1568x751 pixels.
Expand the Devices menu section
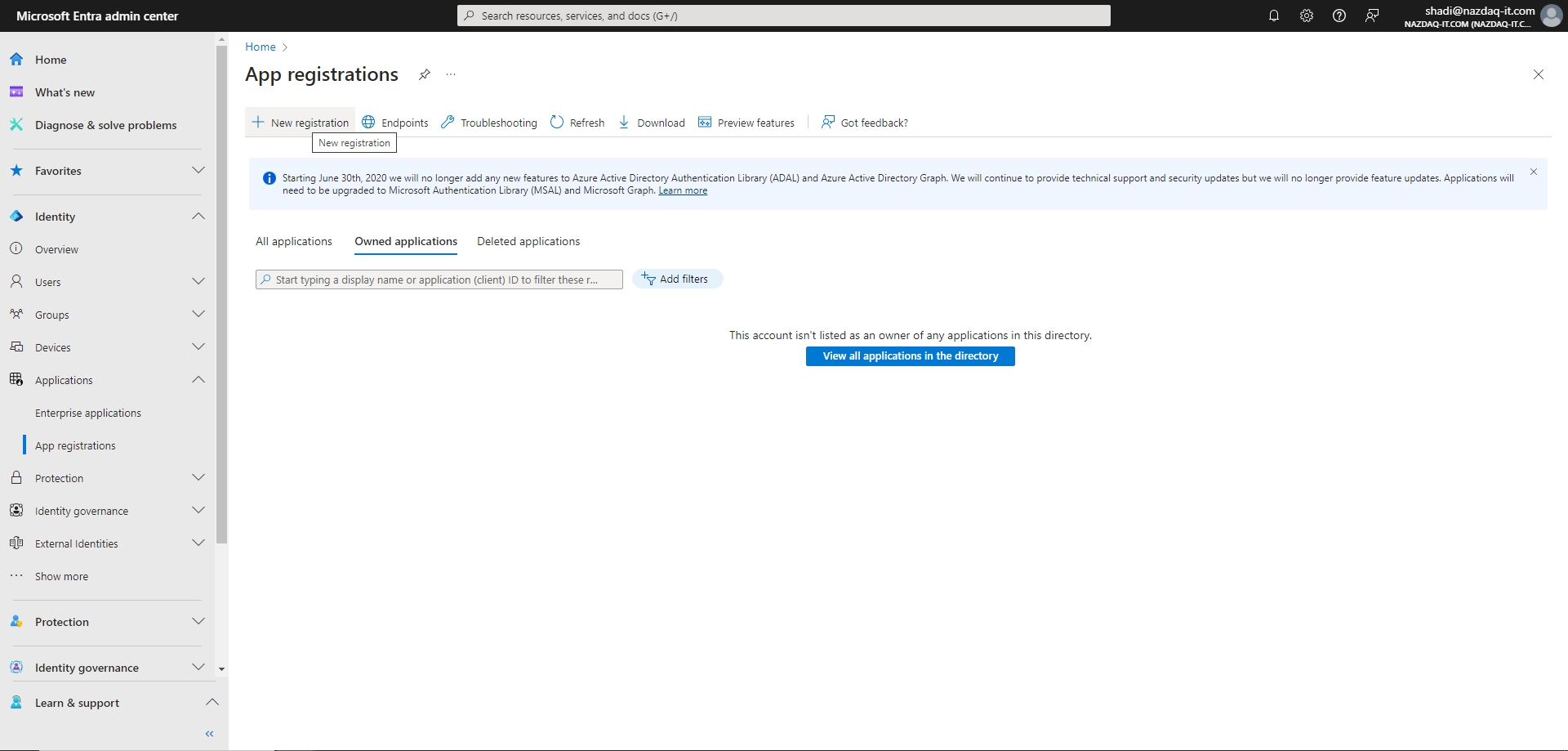pyautogui.click(x=198, y=347)
